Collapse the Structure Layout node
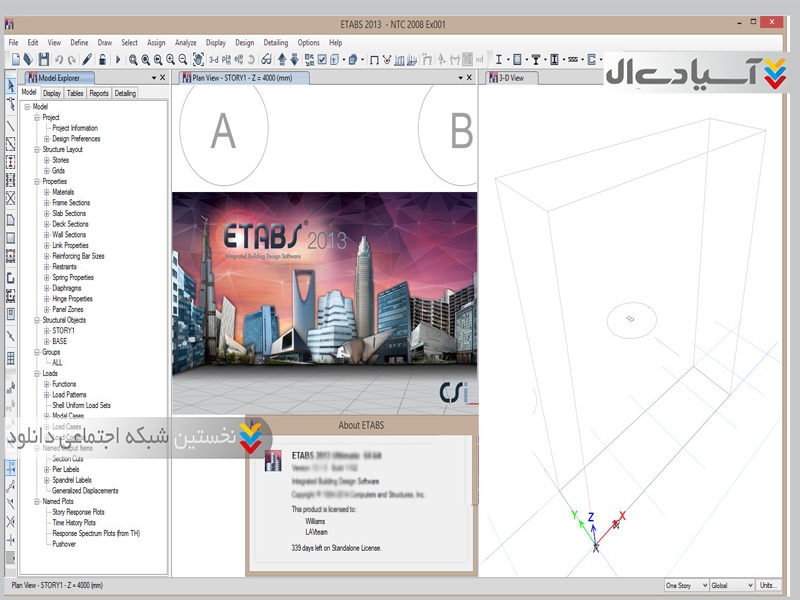The image size is (800, 600). coord(37,150)
